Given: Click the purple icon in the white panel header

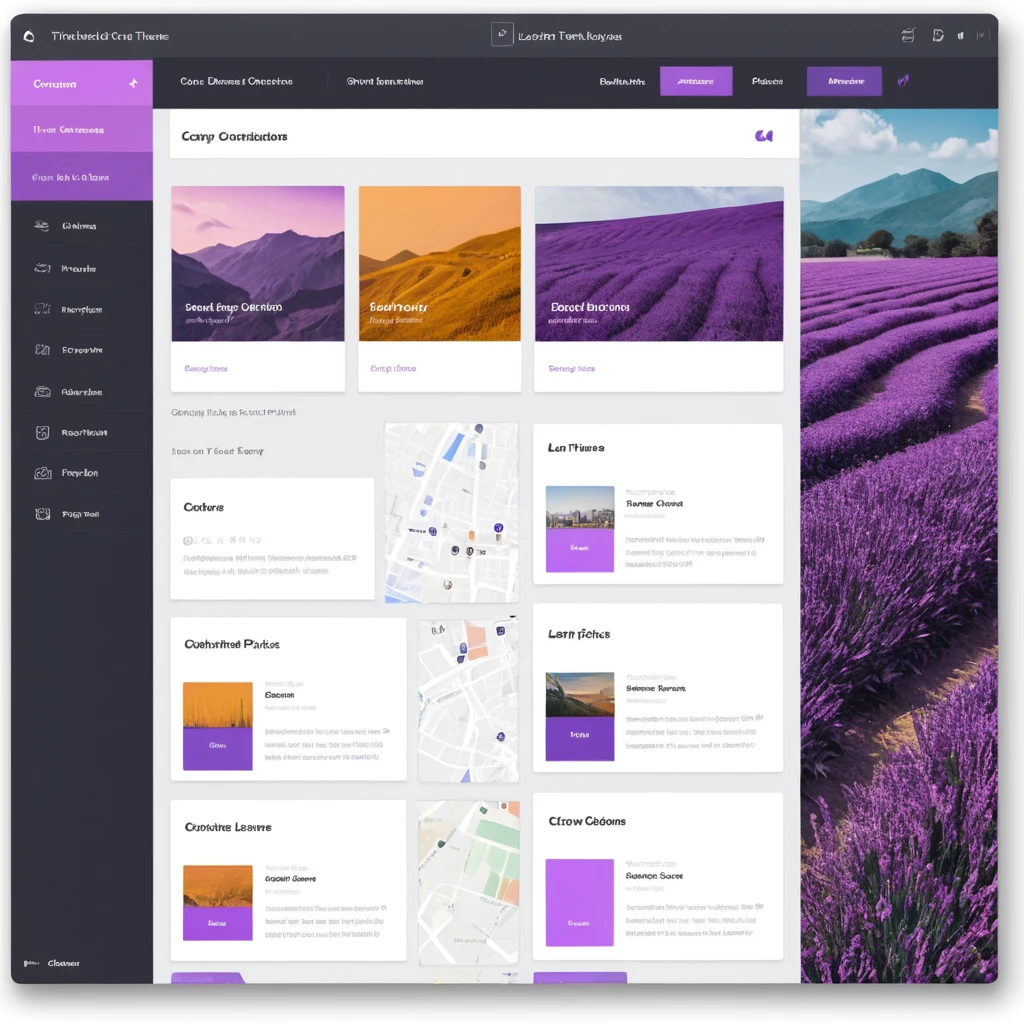Looking at the screenshot, I should [764, 136].
